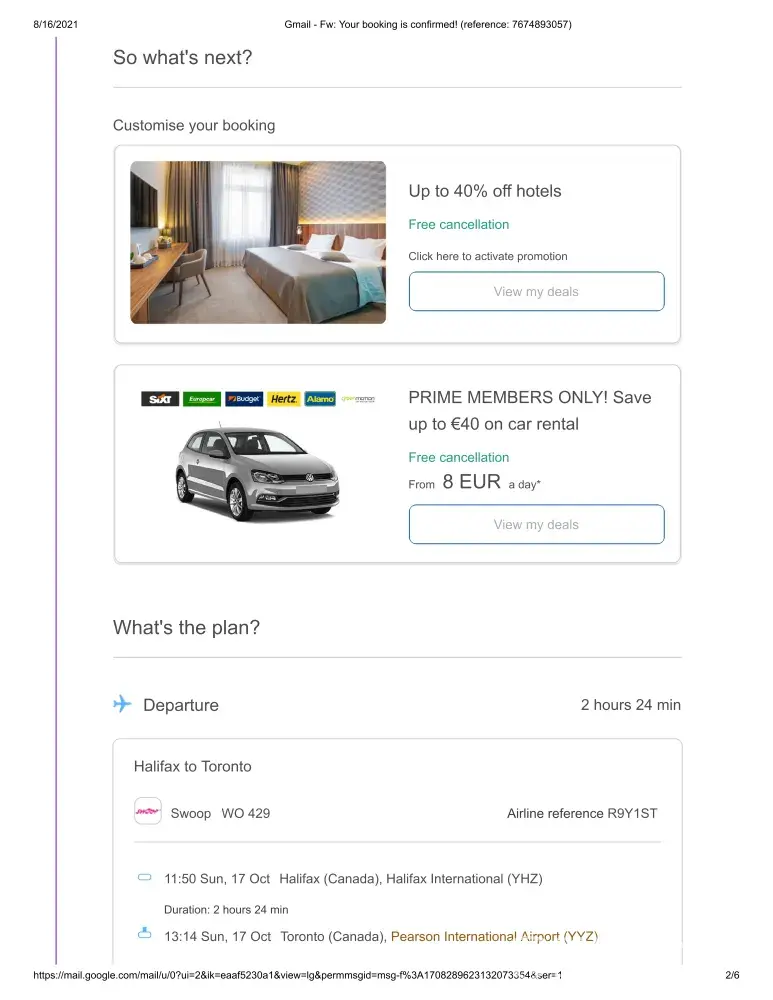
Task: Click the Gmail URL in the page footer
Action: coord(298,975)
